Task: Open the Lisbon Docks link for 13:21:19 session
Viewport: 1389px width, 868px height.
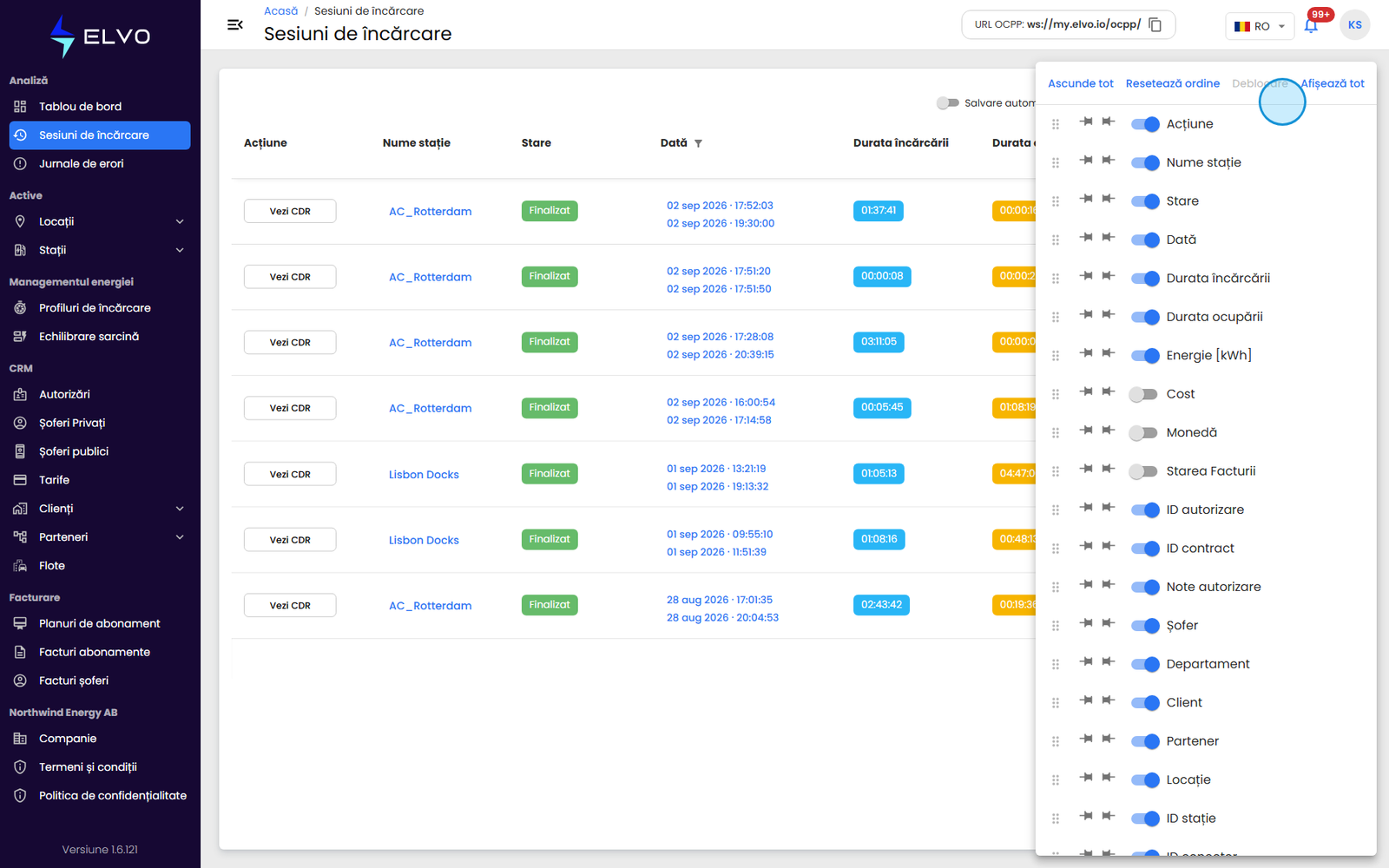Action: point(424,475)
